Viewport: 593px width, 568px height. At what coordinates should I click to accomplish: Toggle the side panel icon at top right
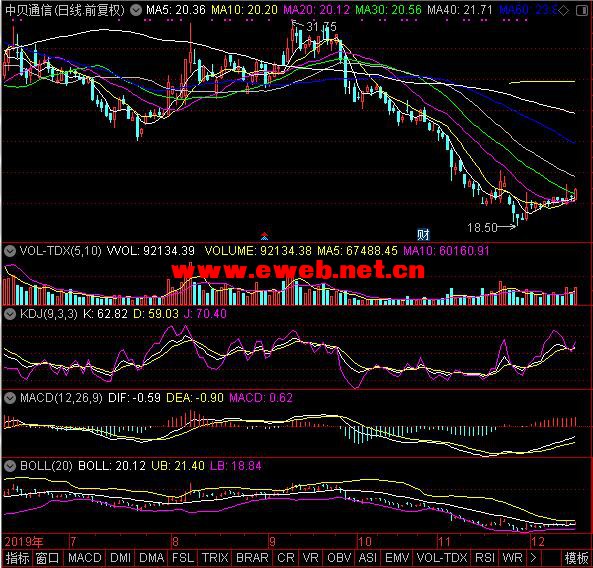[582, 11]
